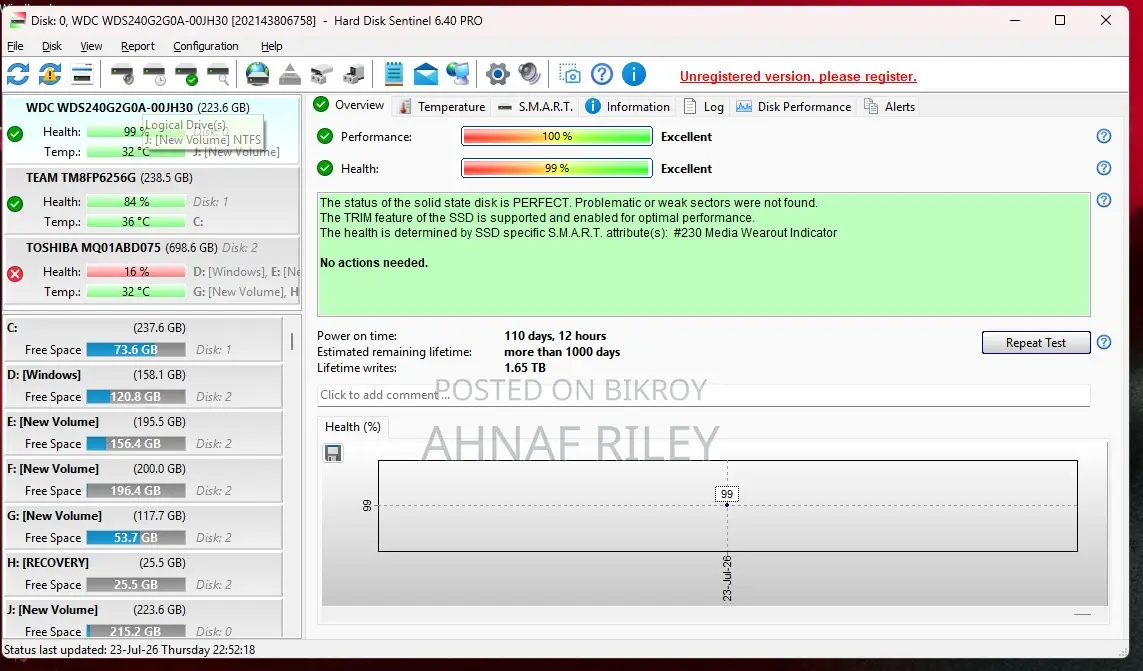Click the drive-device icon left of the notepad

click(354, 74)
